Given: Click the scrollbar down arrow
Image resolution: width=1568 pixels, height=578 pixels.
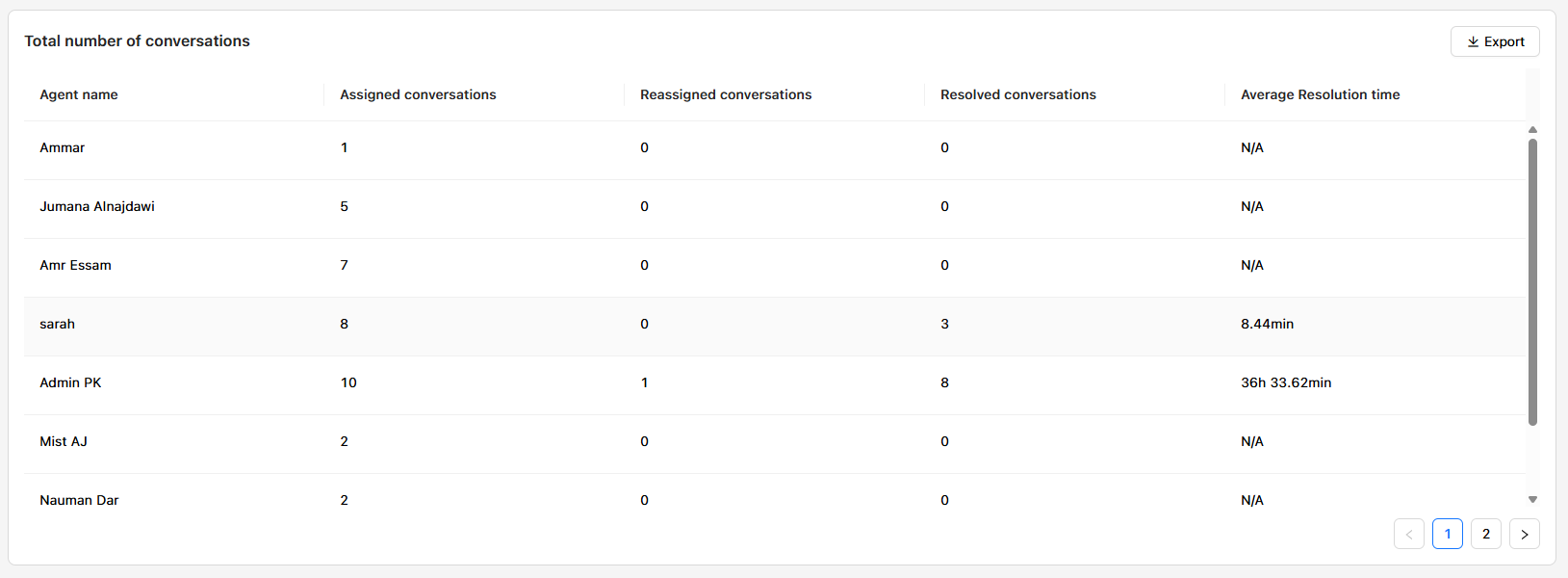Looking at the screenshot, I should [1532, 499].
